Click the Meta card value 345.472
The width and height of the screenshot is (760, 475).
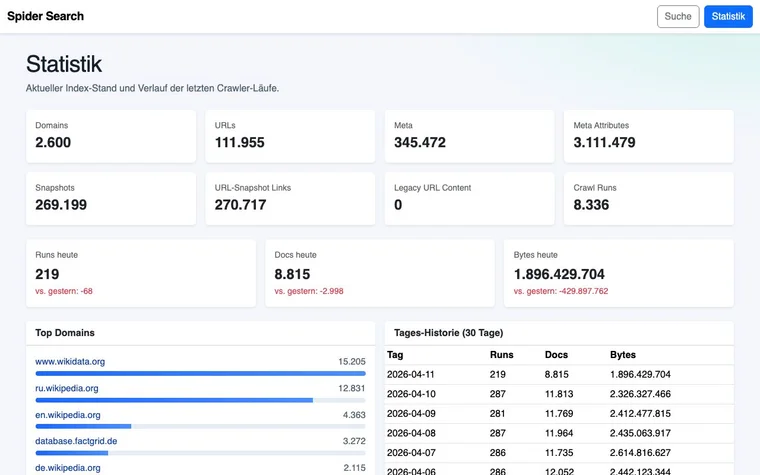click(420, 142)
